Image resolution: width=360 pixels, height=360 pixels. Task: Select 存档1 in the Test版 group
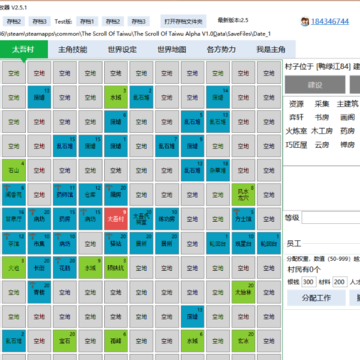pyautogui.click(x=87, y=22)
